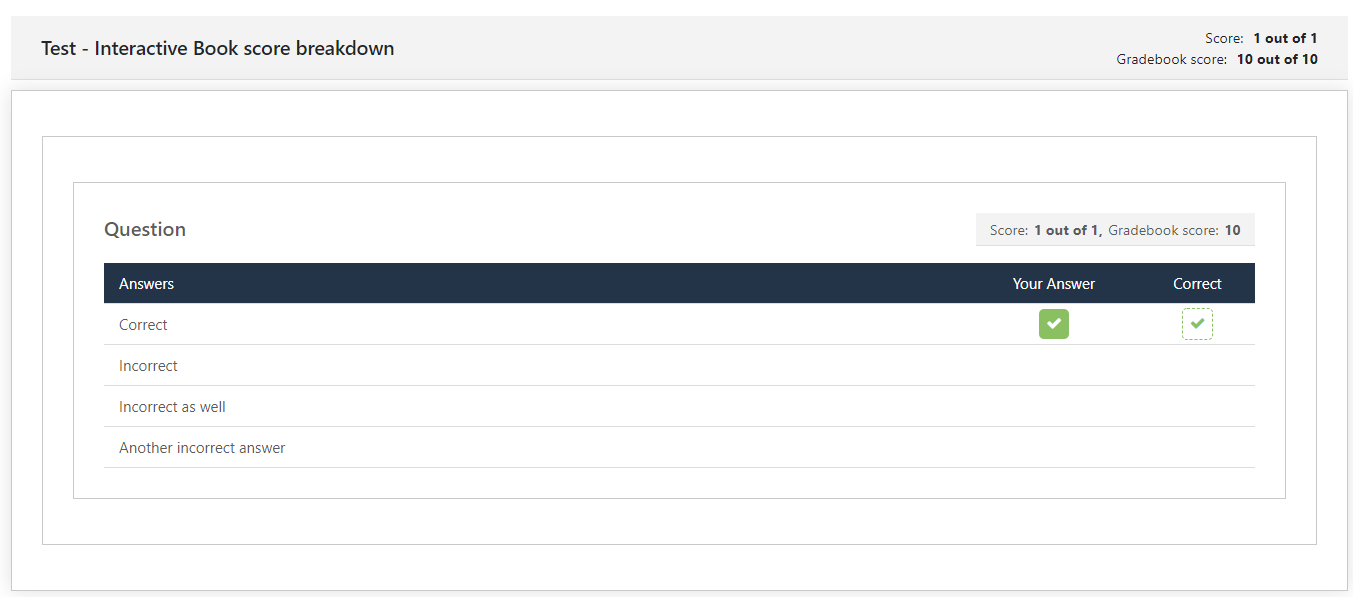
Task: Click the bold '10 out of 10' value
Action: pyautogui.click(x=1277, y=59)
